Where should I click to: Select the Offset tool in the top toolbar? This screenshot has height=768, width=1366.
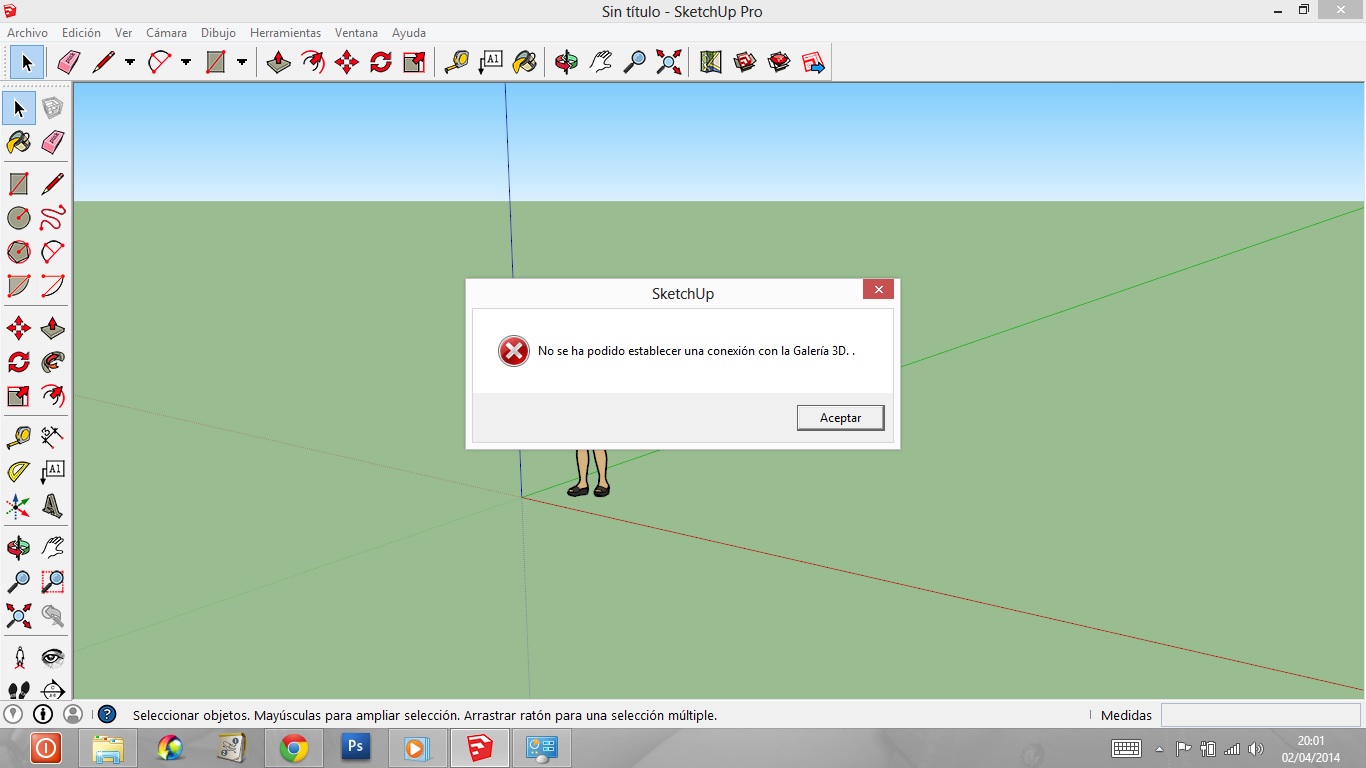(x=313, y=62)
